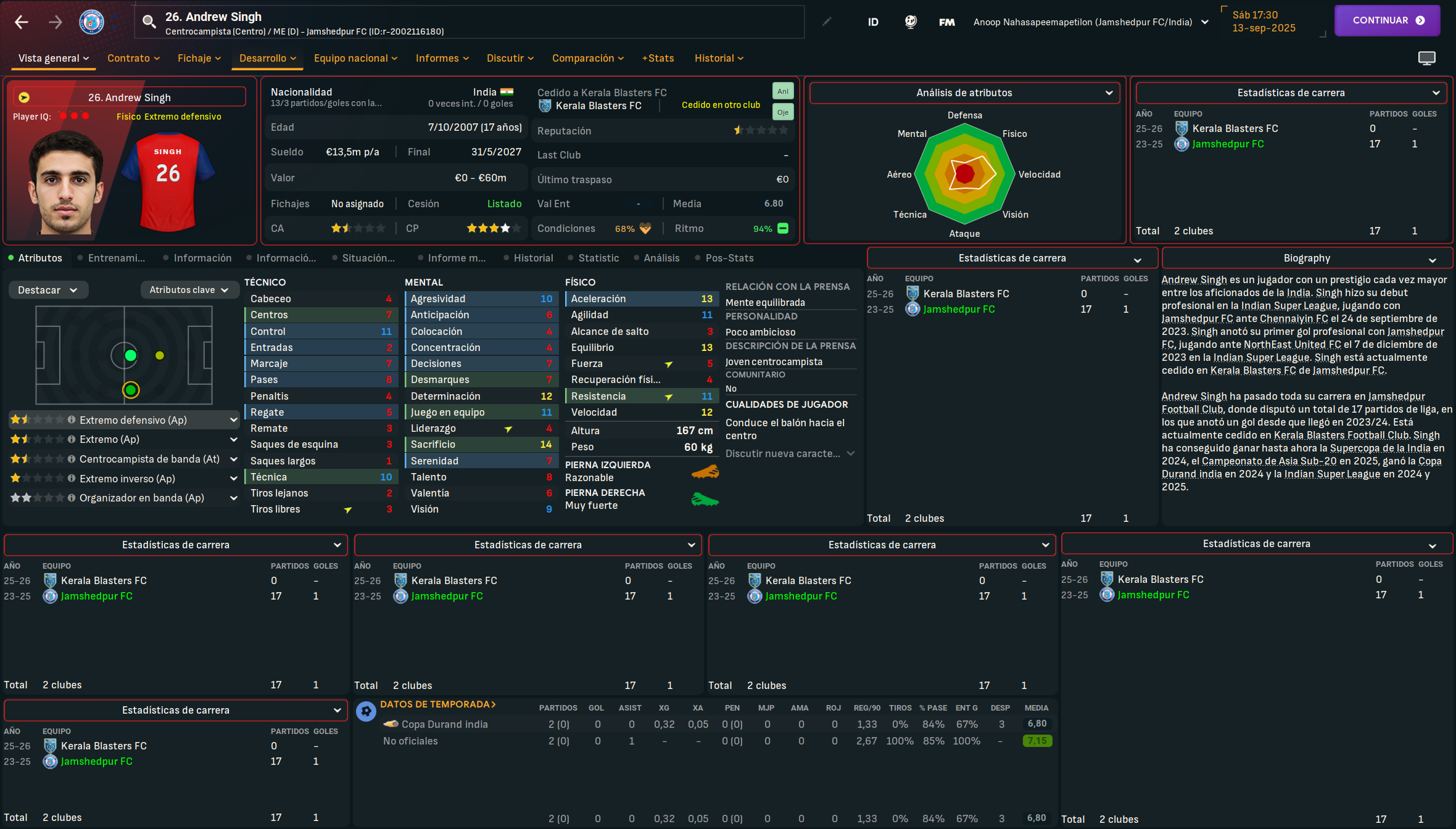Image resolution: width=1456 pixels, height=829 pixels.
Task: Click the CP star rating
Action: click(x=494, y=229)
